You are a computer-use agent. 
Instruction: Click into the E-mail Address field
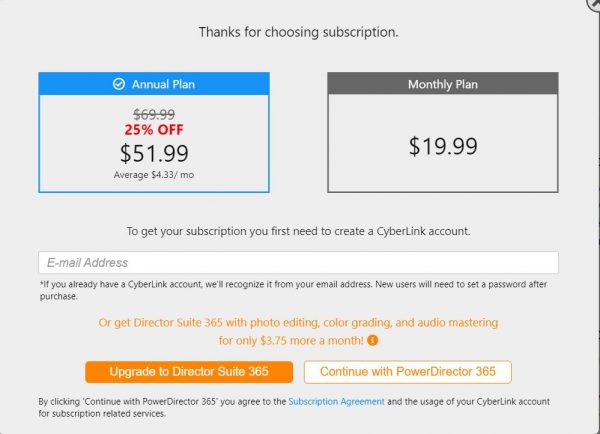point(298,263)
